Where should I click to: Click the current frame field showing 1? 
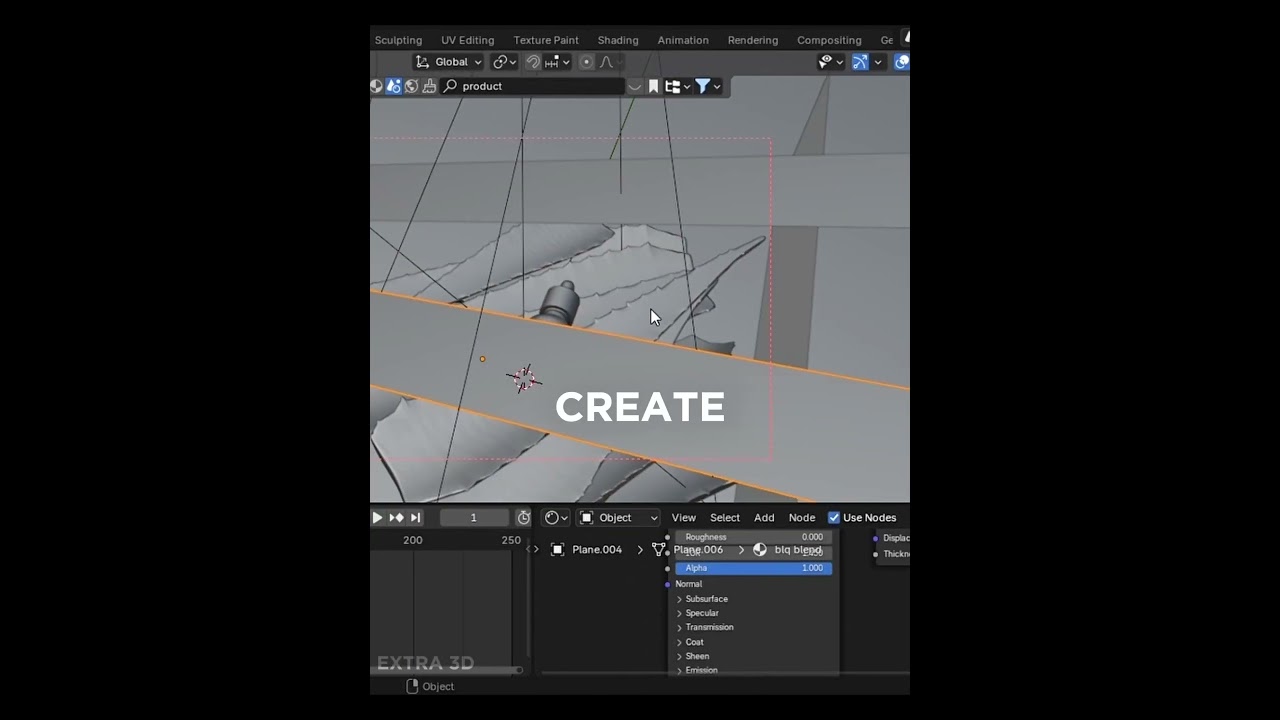(474, 517)
